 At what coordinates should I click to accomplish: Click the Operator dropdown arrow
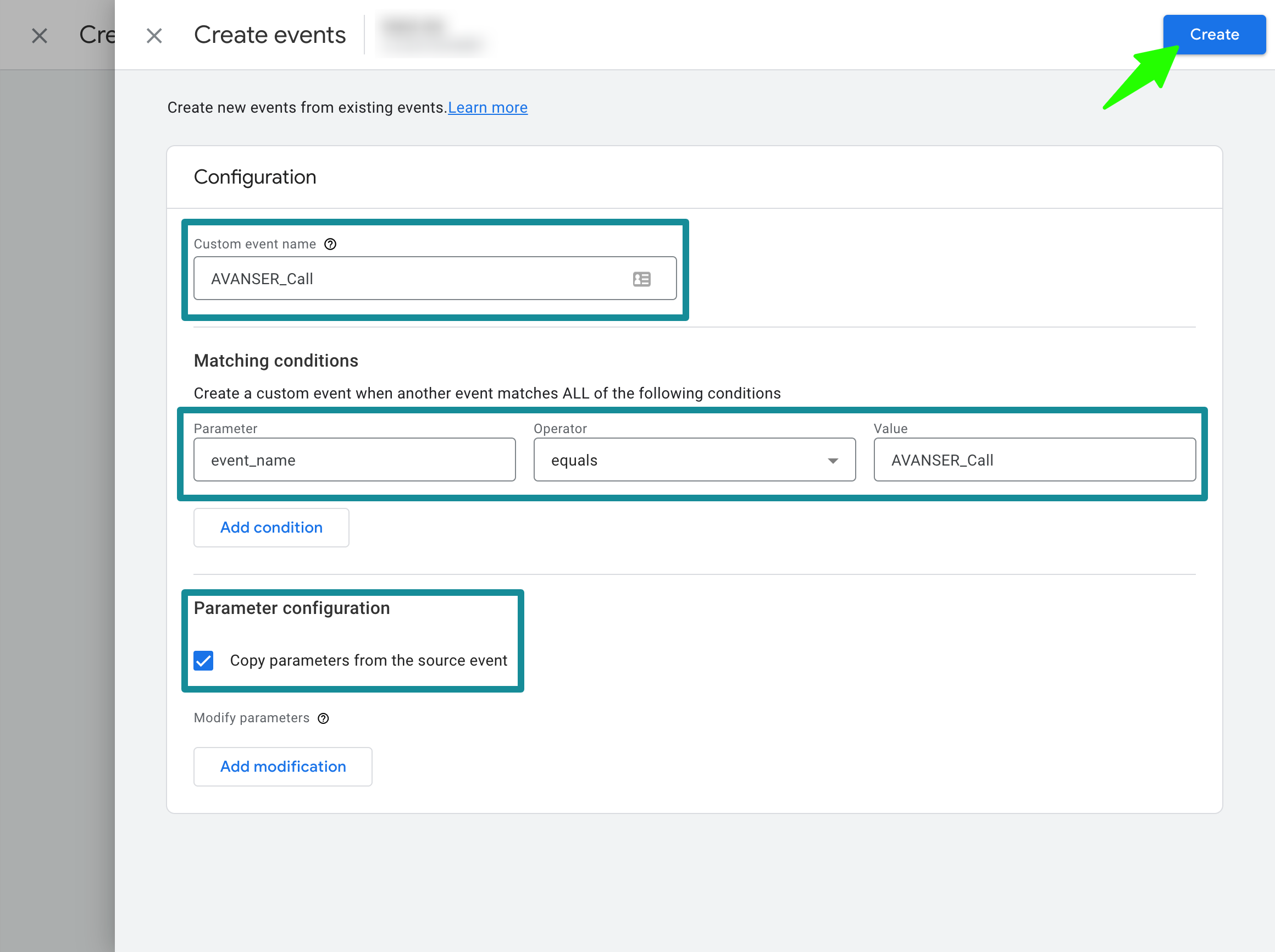click(833, 461)
